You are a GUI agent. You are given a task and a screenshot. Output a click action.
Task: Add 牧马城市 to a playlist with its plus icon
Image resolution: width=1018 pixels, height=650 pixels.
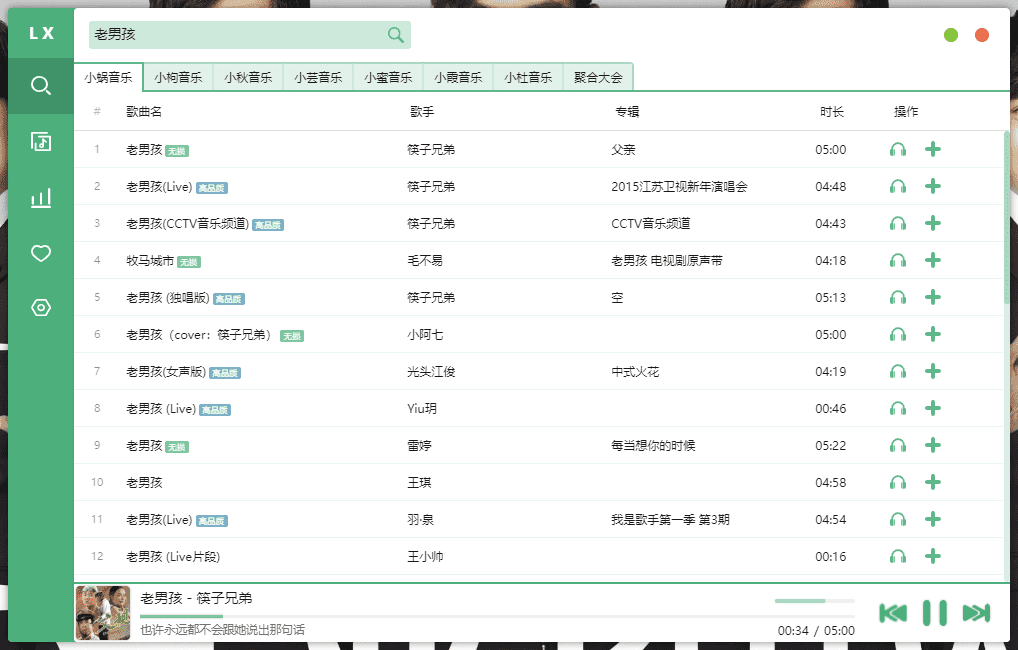932,260
